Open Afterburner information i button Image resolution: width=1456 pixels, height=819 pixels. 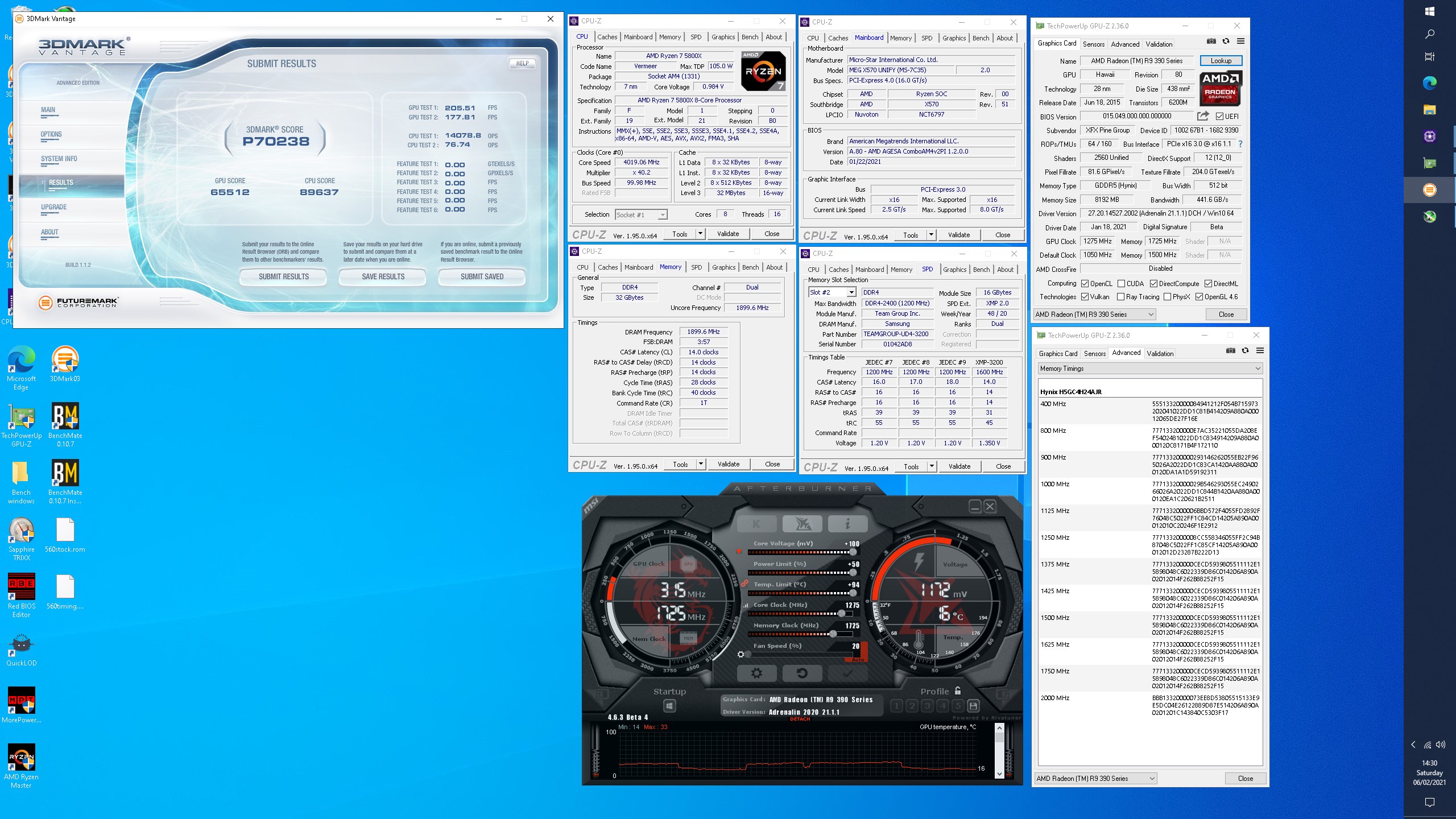coord(847,523)
